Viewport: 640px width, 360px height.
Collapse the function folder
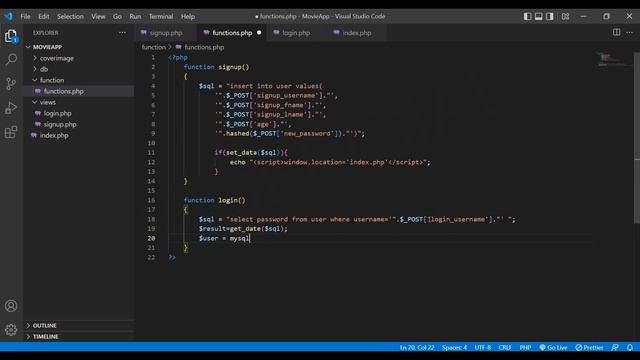[x=79, y=80]
